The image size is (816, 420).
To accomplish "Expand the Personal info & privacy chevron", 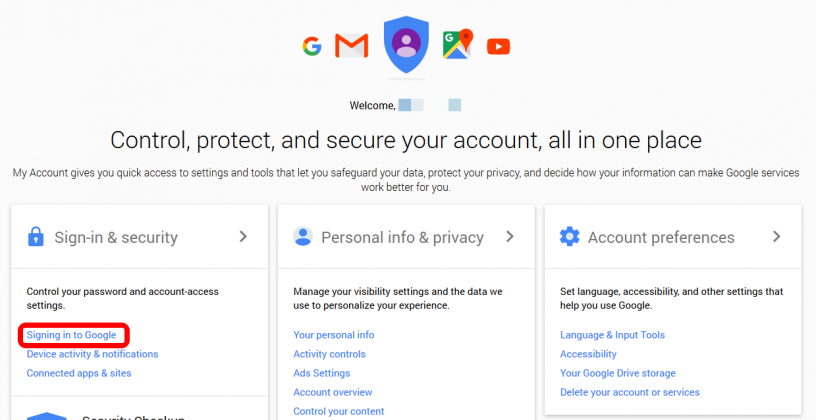I will pyautogui.click(x=510, y=236).
